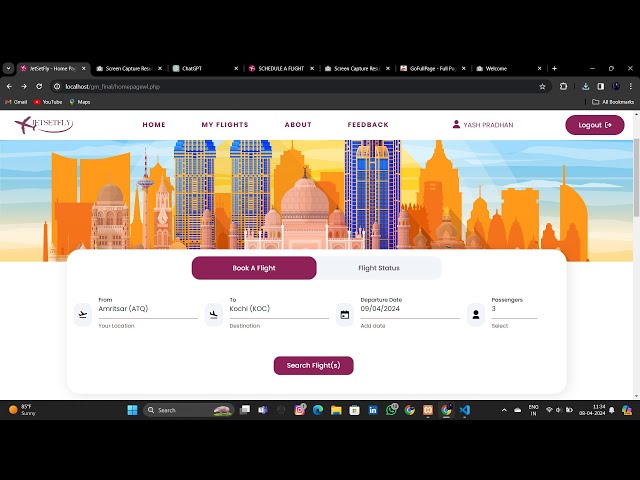Open the ABOUT page
The image size is (640, 480).
click(x=298, y=124)
